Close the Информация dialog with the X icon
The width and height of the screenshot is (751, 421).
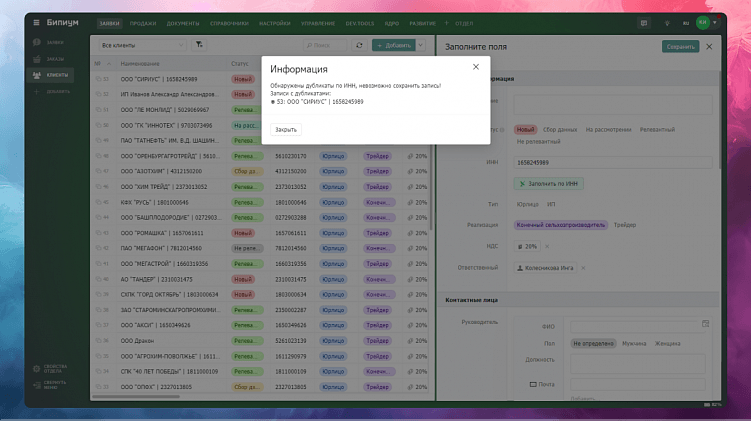click(x=475, y=67)
